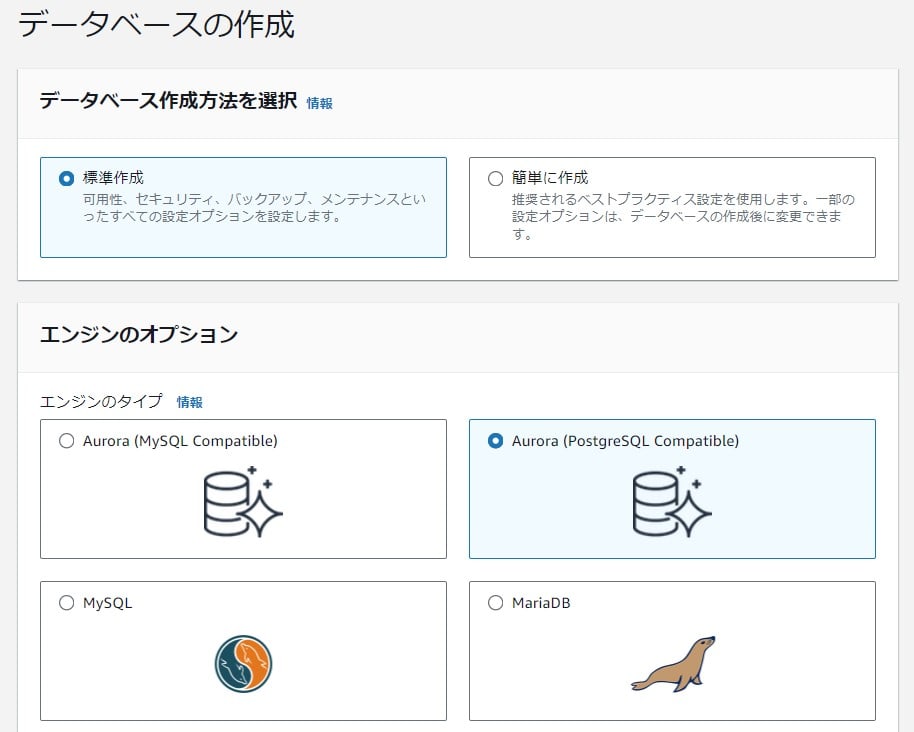Click the MySQL dolphin logo icon

(244, 664)
